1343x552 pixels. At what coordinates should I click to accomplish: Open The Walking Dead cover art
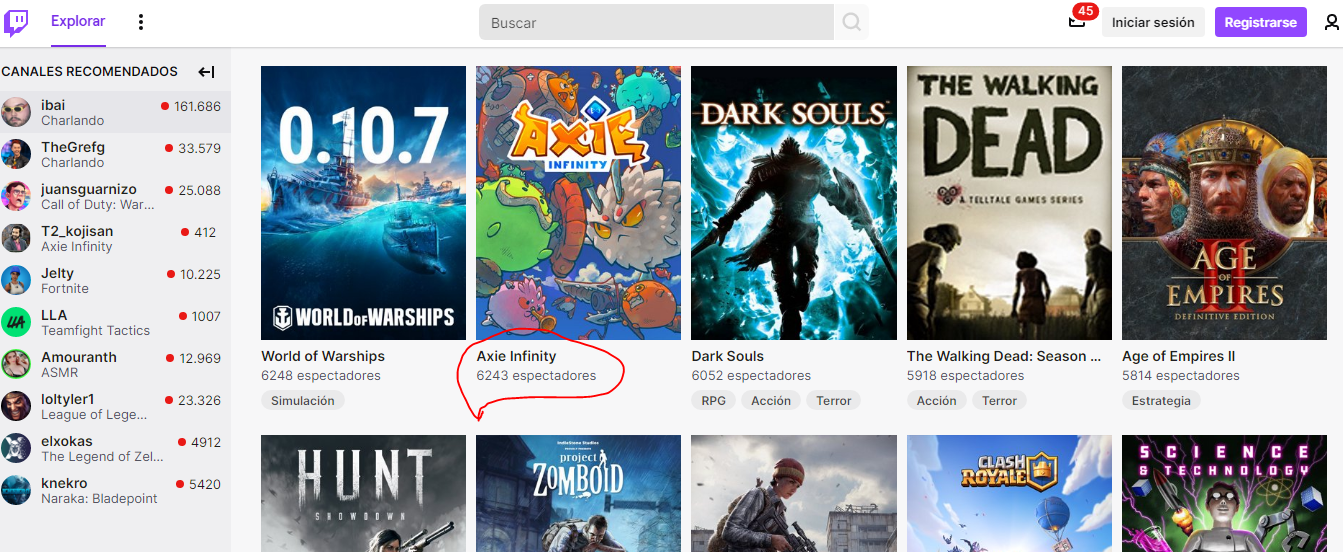click(x=1009, y=203)
